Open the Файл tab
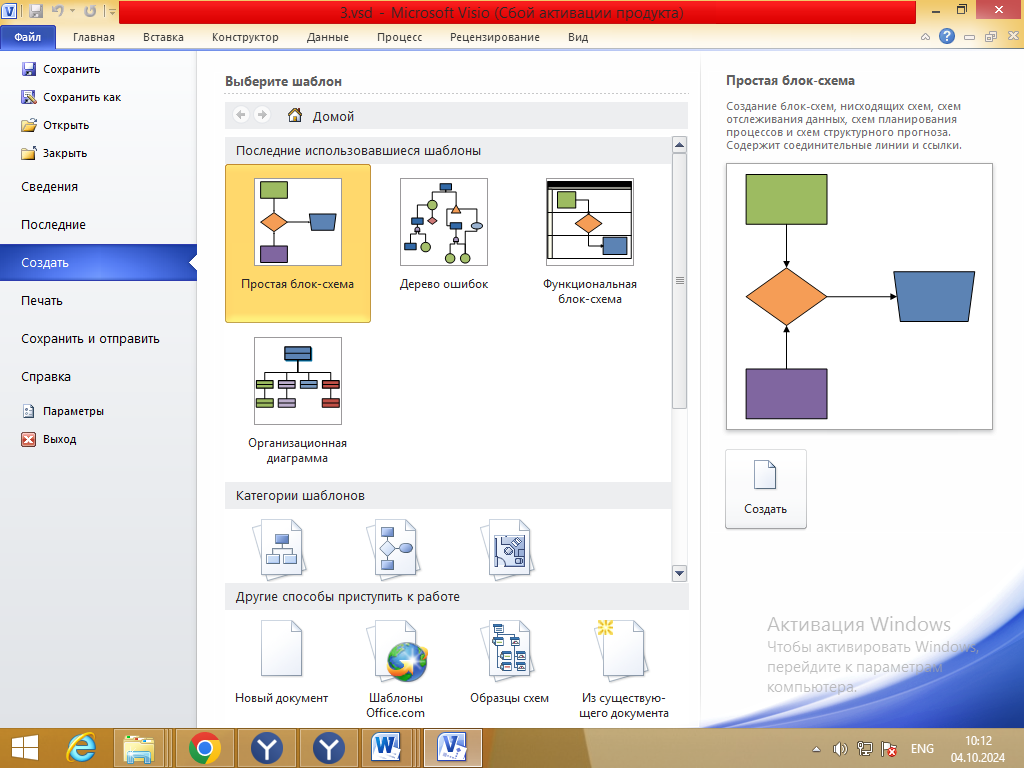1024x768 pixels. (x=28, y=37)
